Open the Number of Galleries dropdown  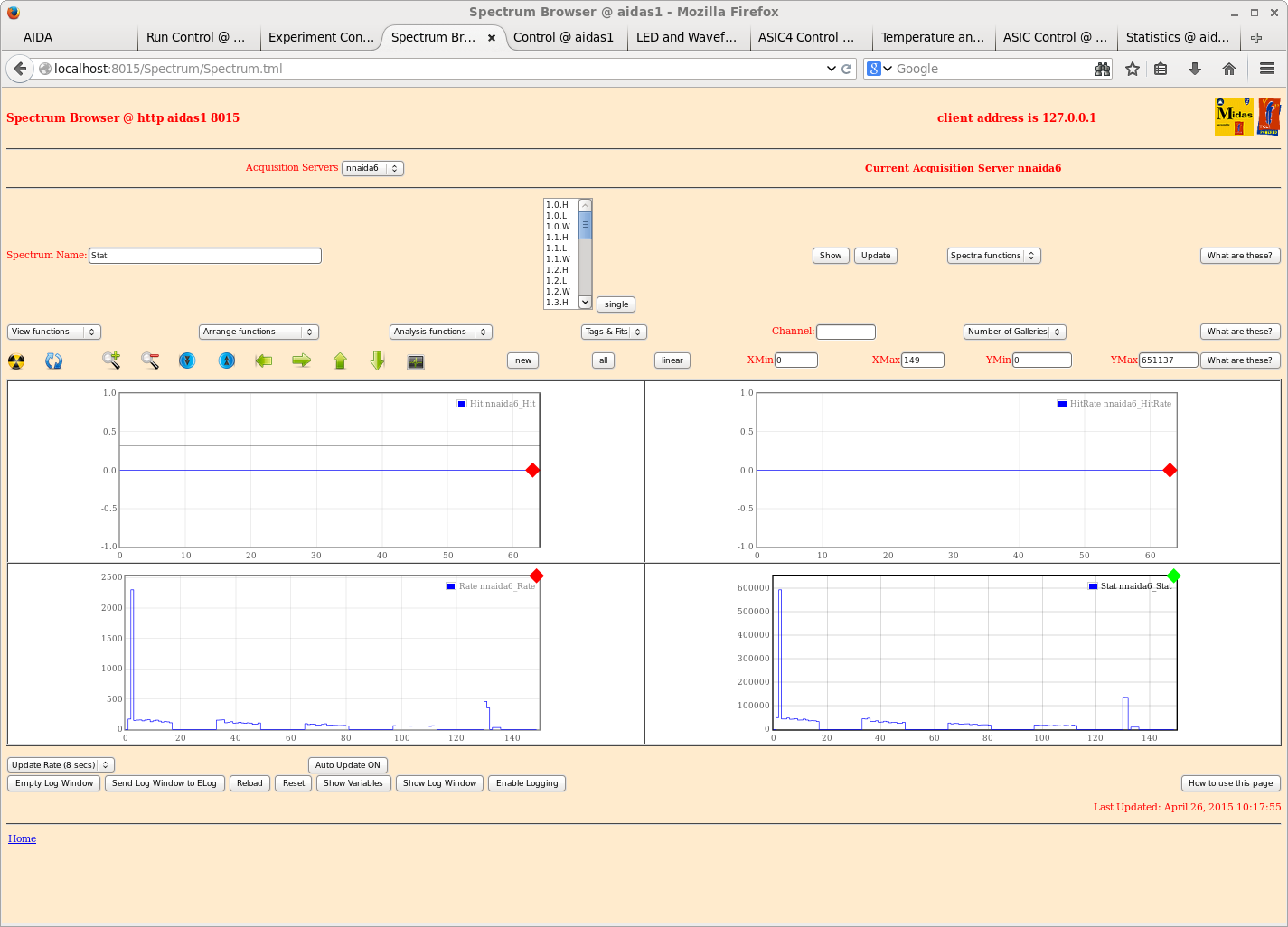tap(1015, 332)
